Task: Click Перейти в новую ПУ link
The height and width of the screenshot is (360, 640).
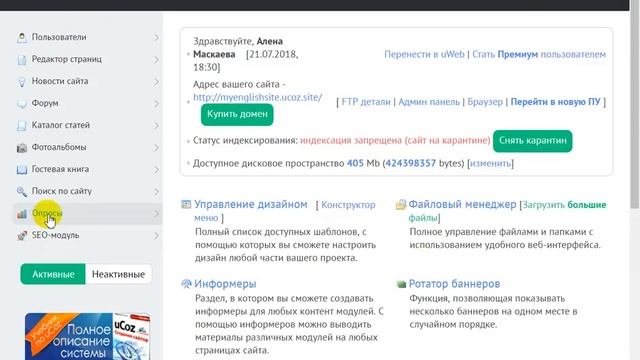Action: point(556,102)
